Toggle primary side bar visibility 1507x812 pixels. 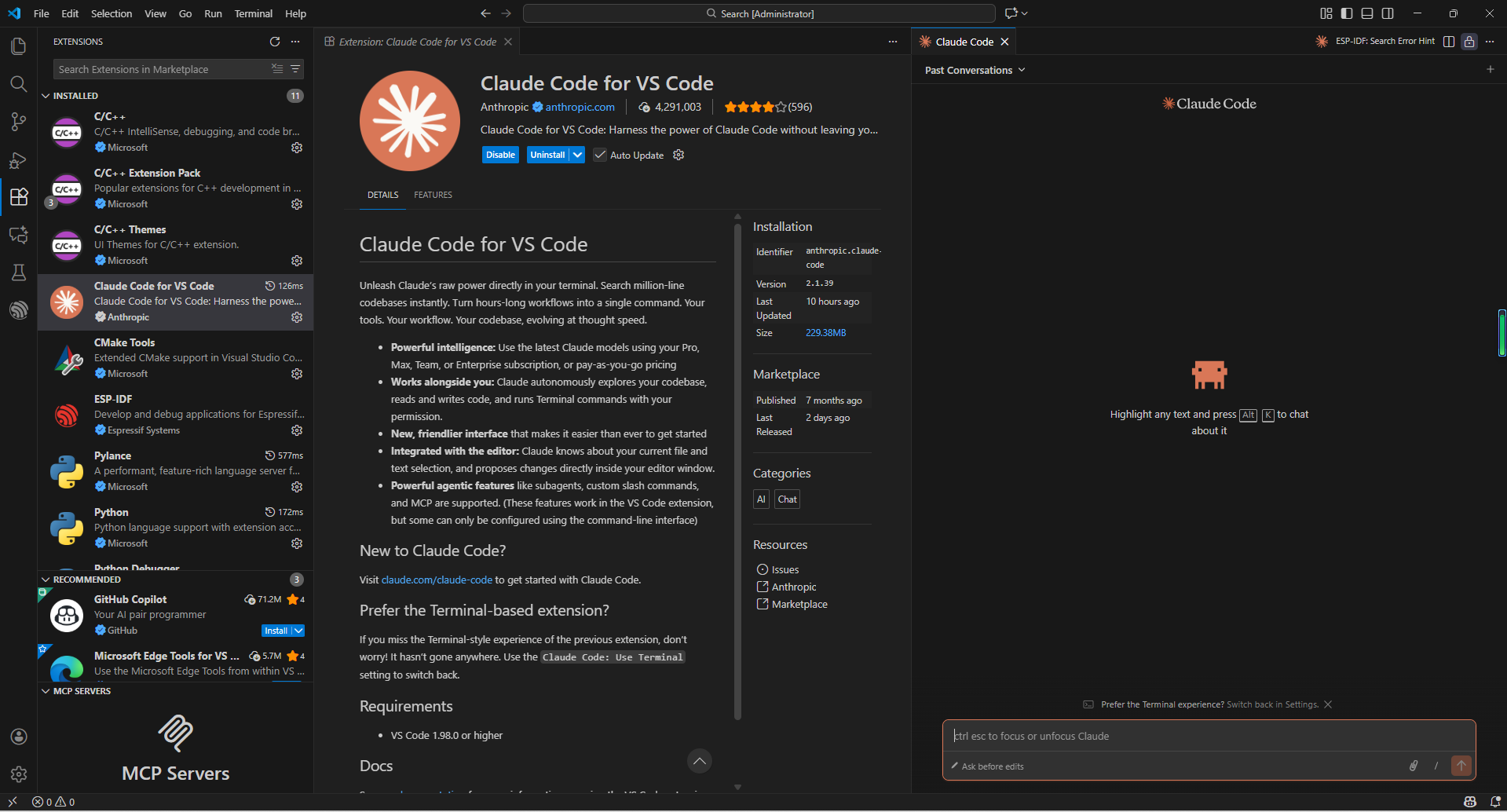(1347, 13)
